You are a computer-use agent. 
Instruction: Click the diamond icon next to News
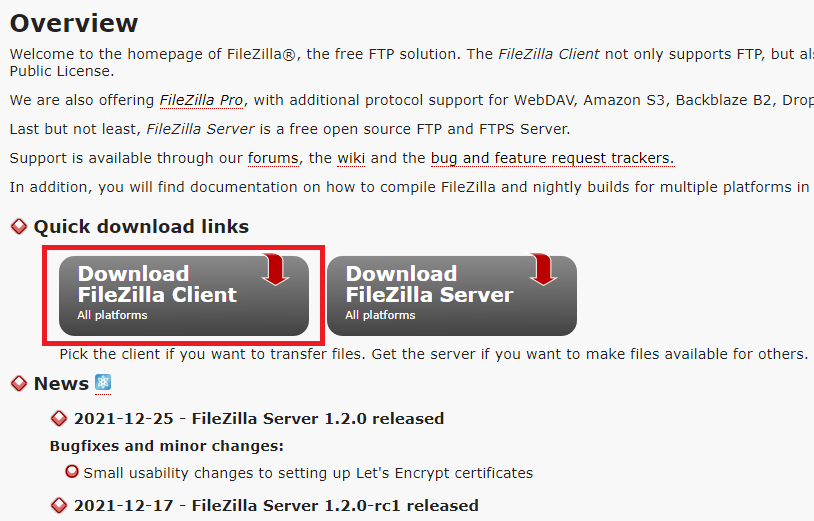click(x=19, y=383)
